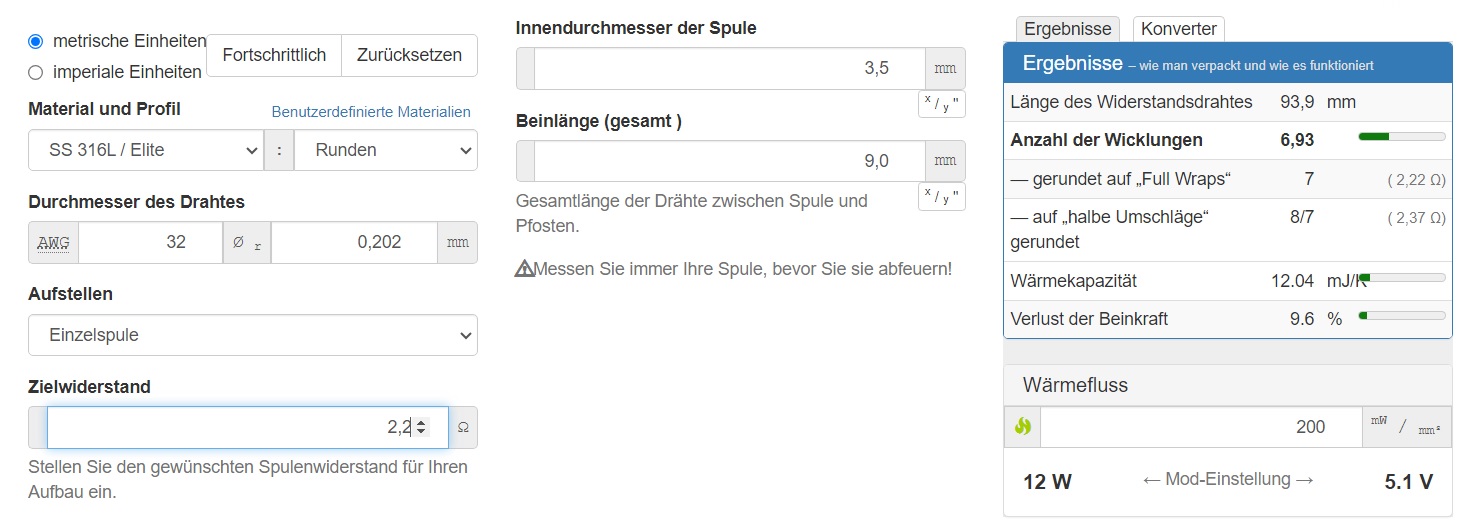
Task: Click the AWG gauge label icon
Action: click(53, 242)
